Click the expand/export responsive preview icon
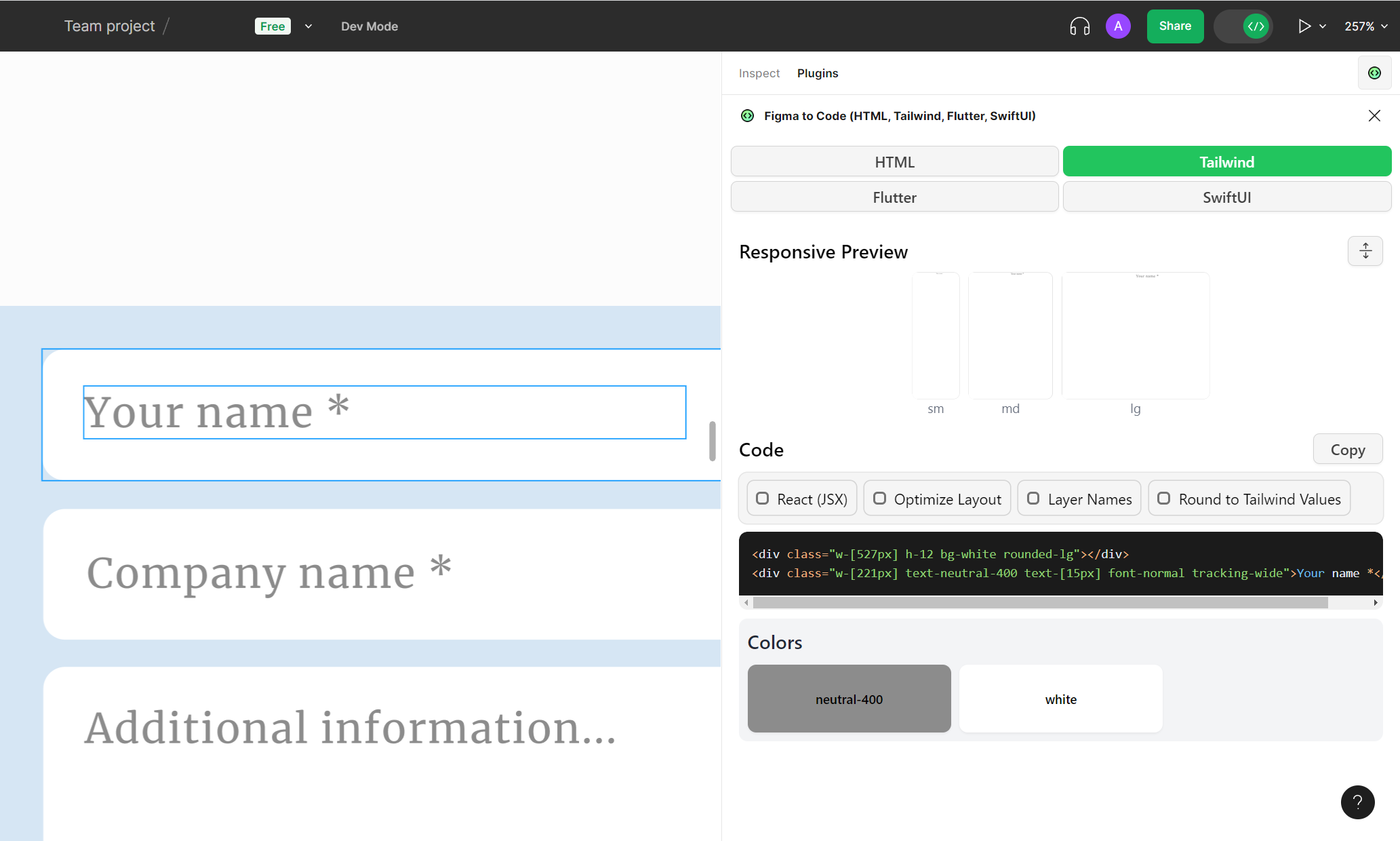The width and height of the screenshot is (1400, 841). [x=1365, y=251]
